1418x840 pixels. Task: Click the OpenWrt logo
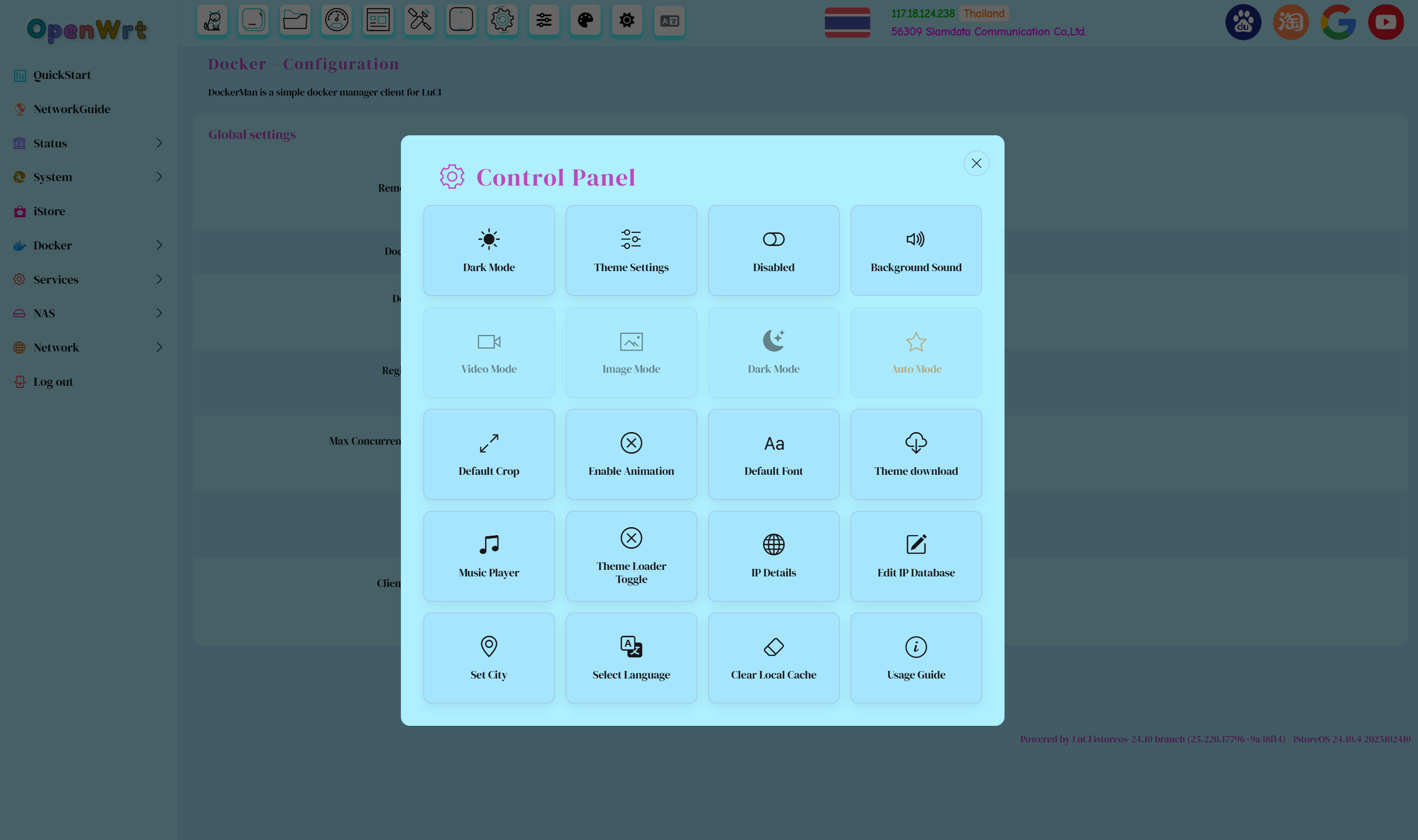click(87, 30)
